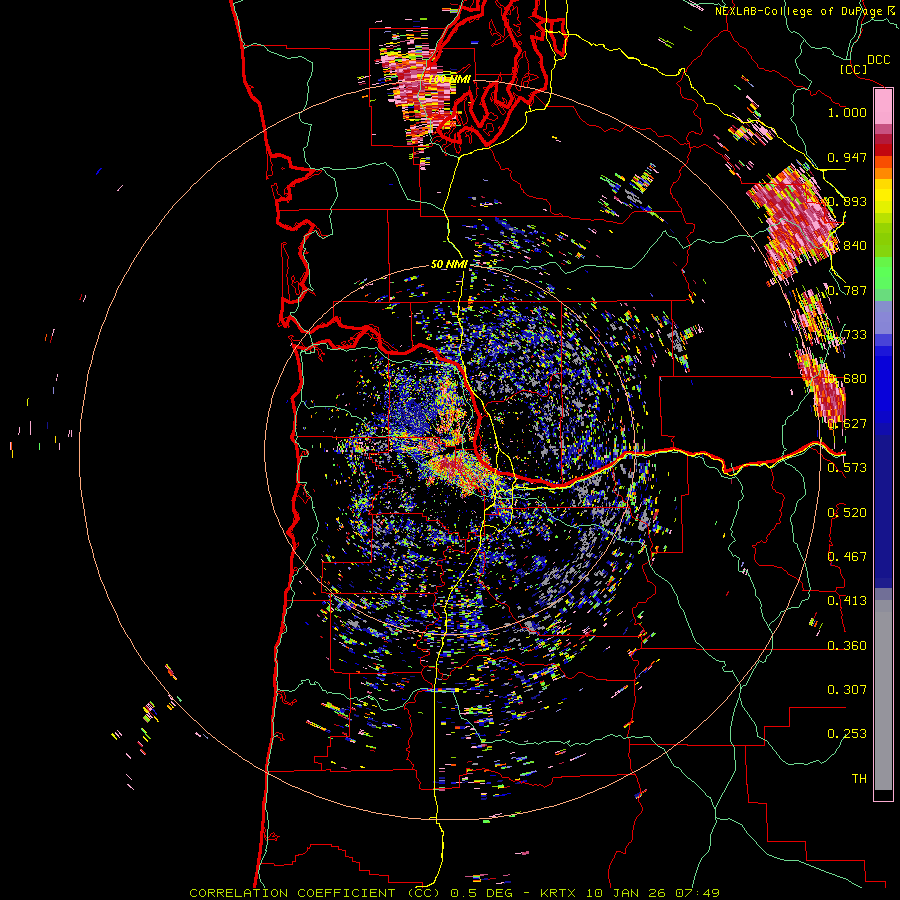This screenshot has width=900, height=900.
Task: Click the 0.787 scale value
Action: click(x=847, y=290)
